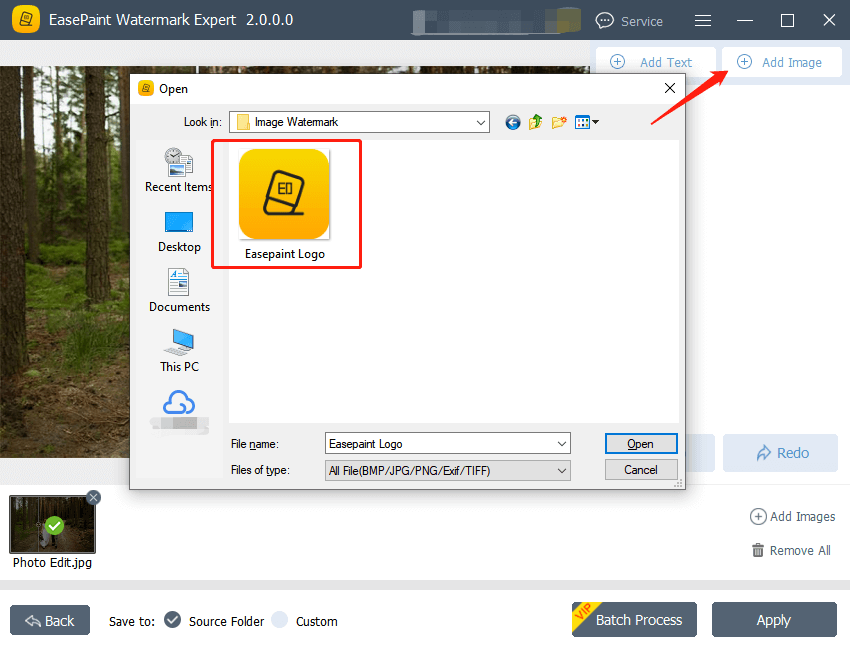The height and width of the screenshot is (650, 850).
Task: Click the Photo Edit.jpg file name text
Action: tap(52, 563)
